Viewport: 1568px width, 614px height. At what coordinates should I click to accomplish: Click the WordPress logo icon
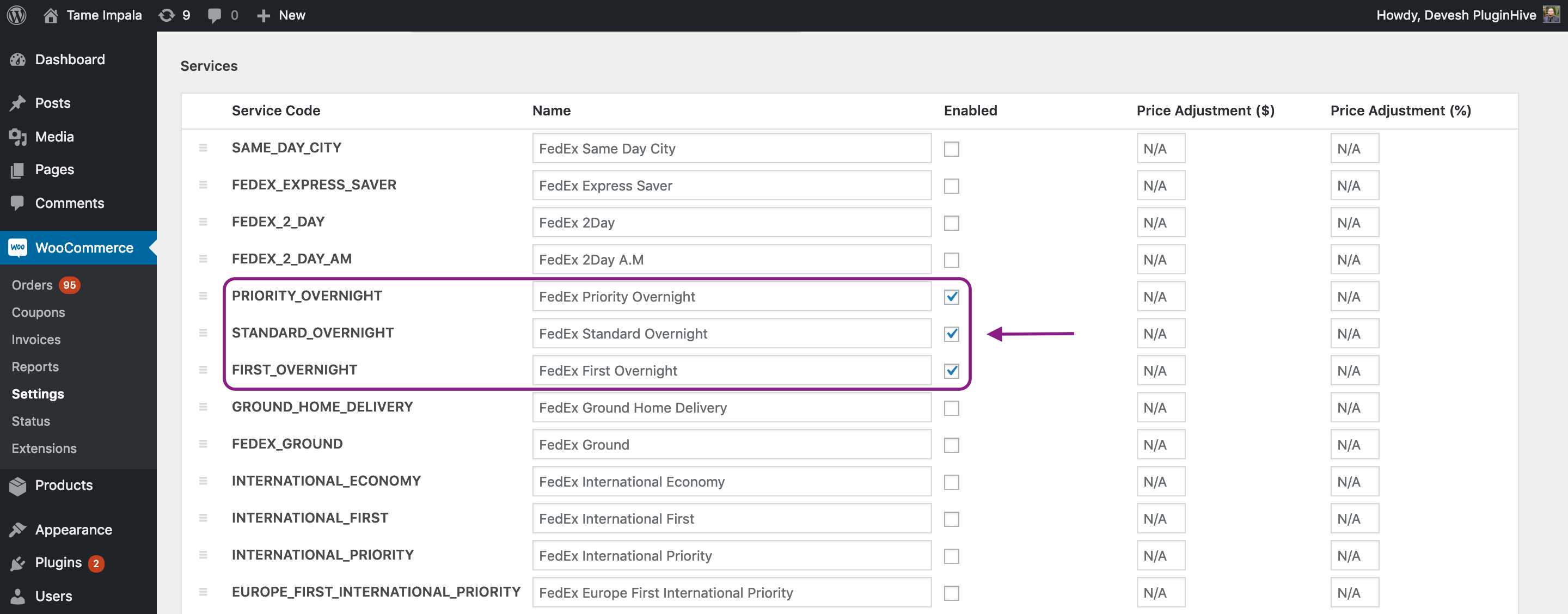point(18,14)
